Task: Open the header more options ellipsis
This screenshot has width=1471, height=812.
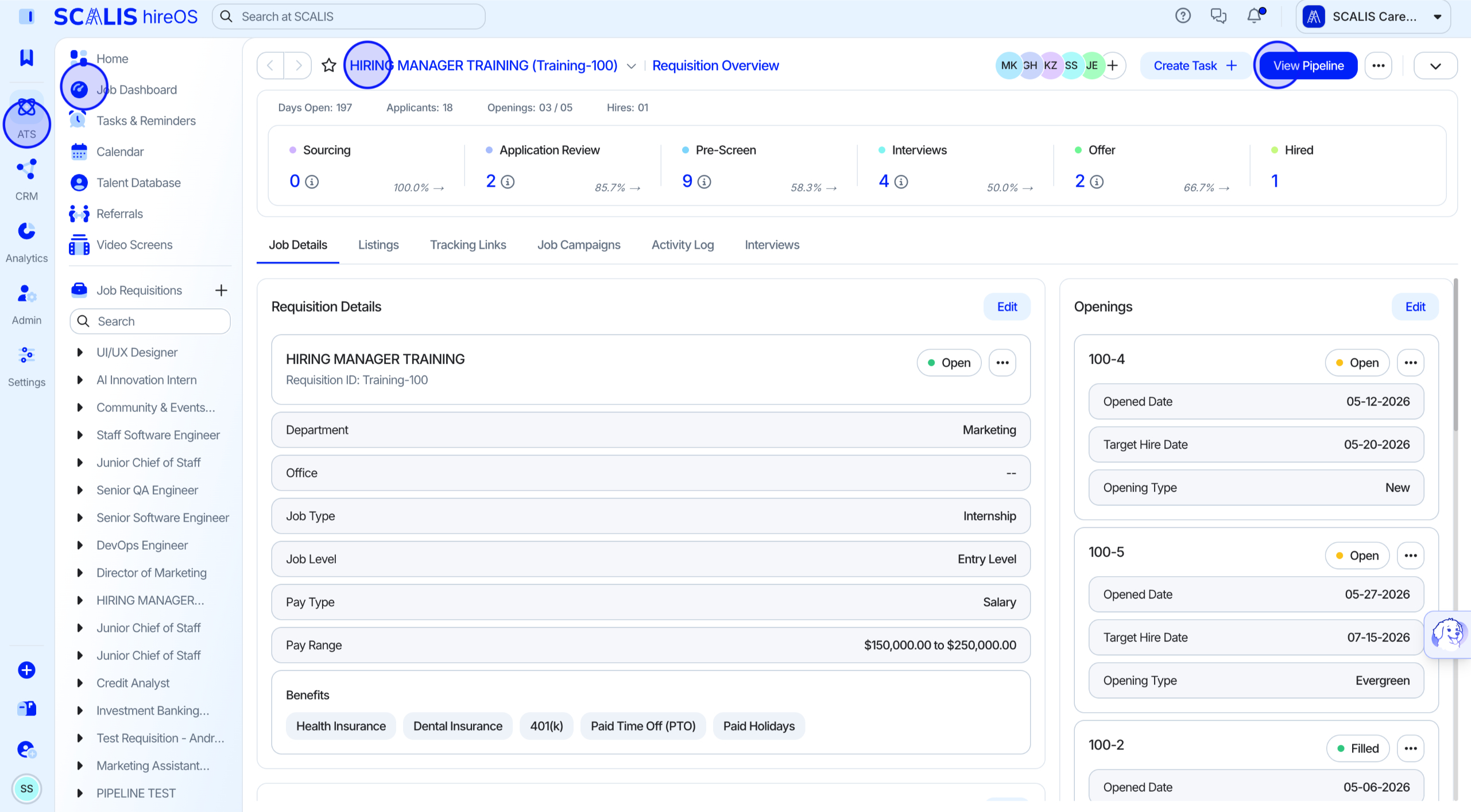Action: 1378,65
